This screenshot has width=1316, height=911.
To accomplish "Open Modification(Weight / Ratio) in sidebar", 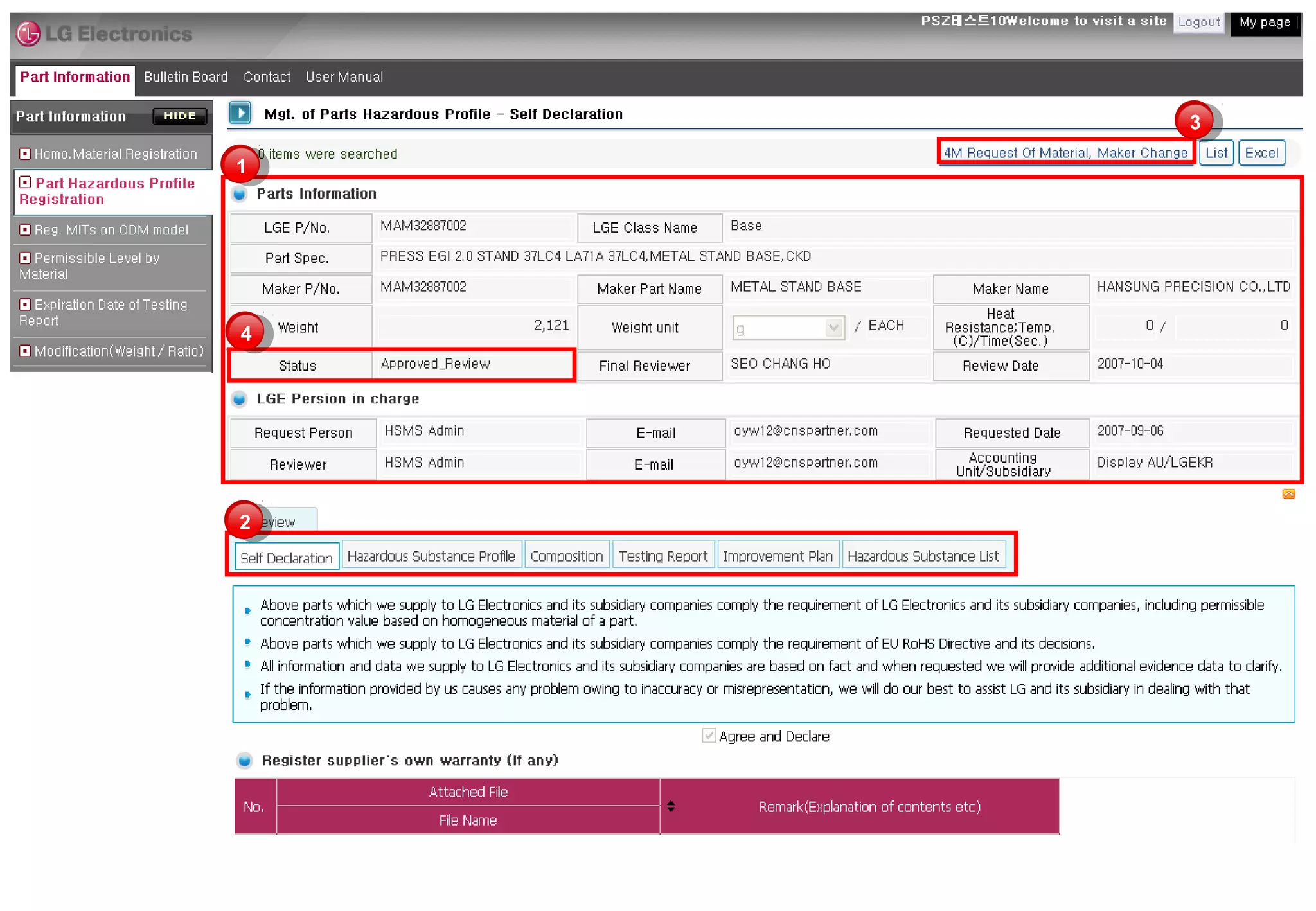I will point(118,351).
